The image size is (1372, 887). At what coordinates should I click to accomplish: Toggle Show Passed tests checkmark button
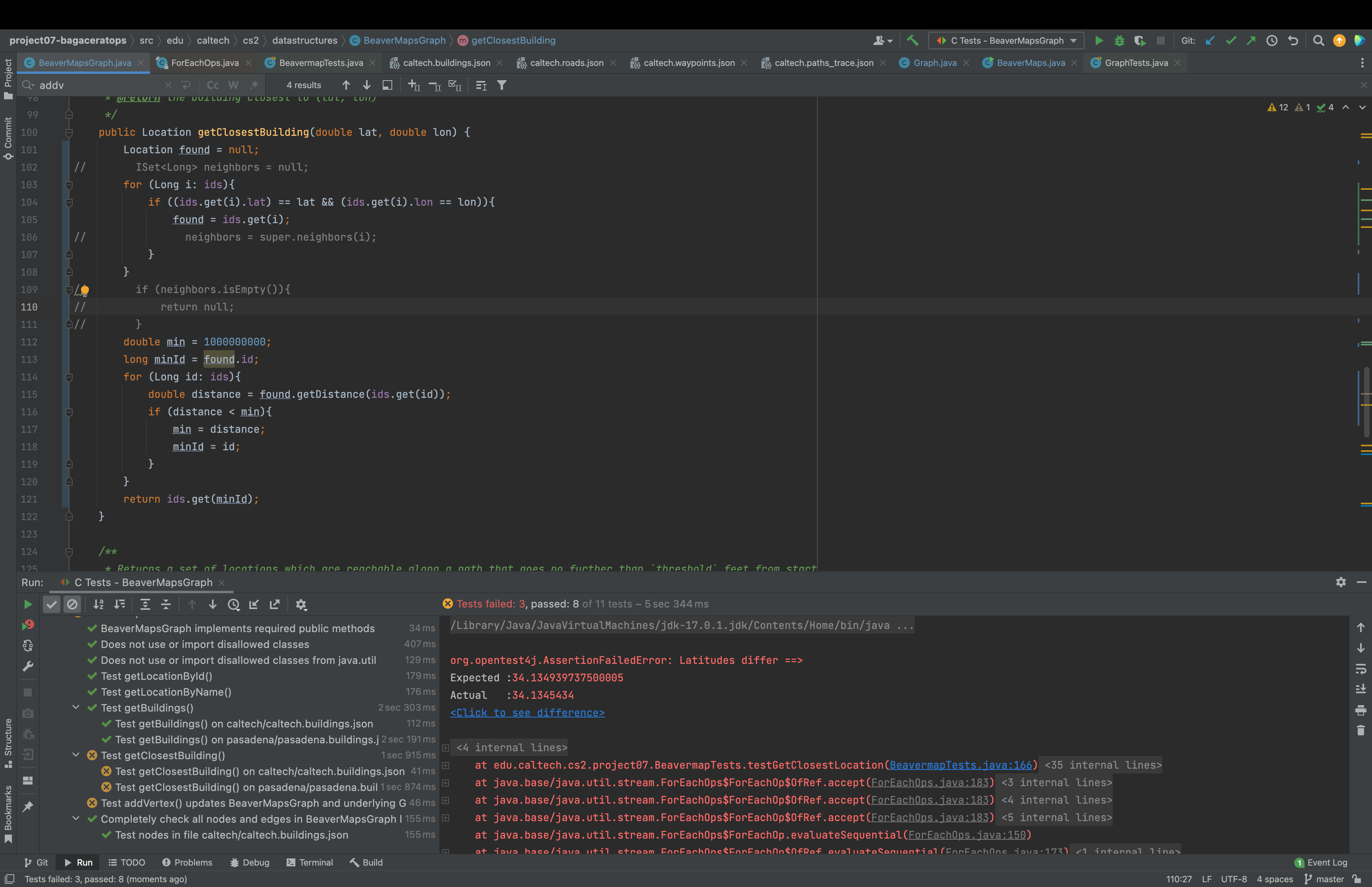(52, 604)
